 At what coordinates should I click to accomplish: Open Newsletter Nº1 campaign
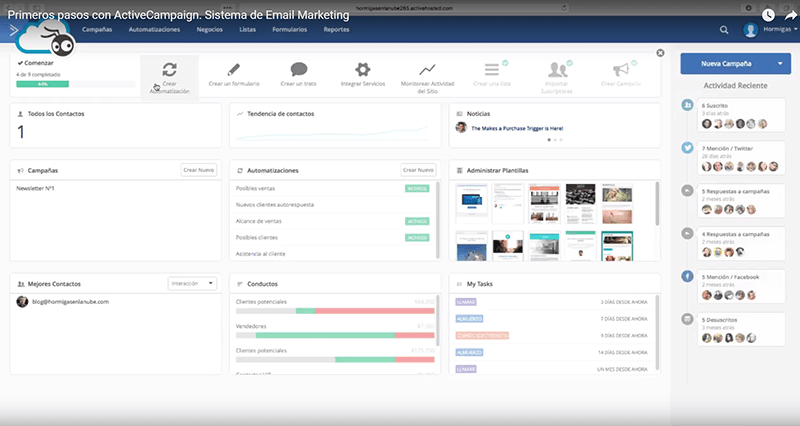(x=35, y=188)
